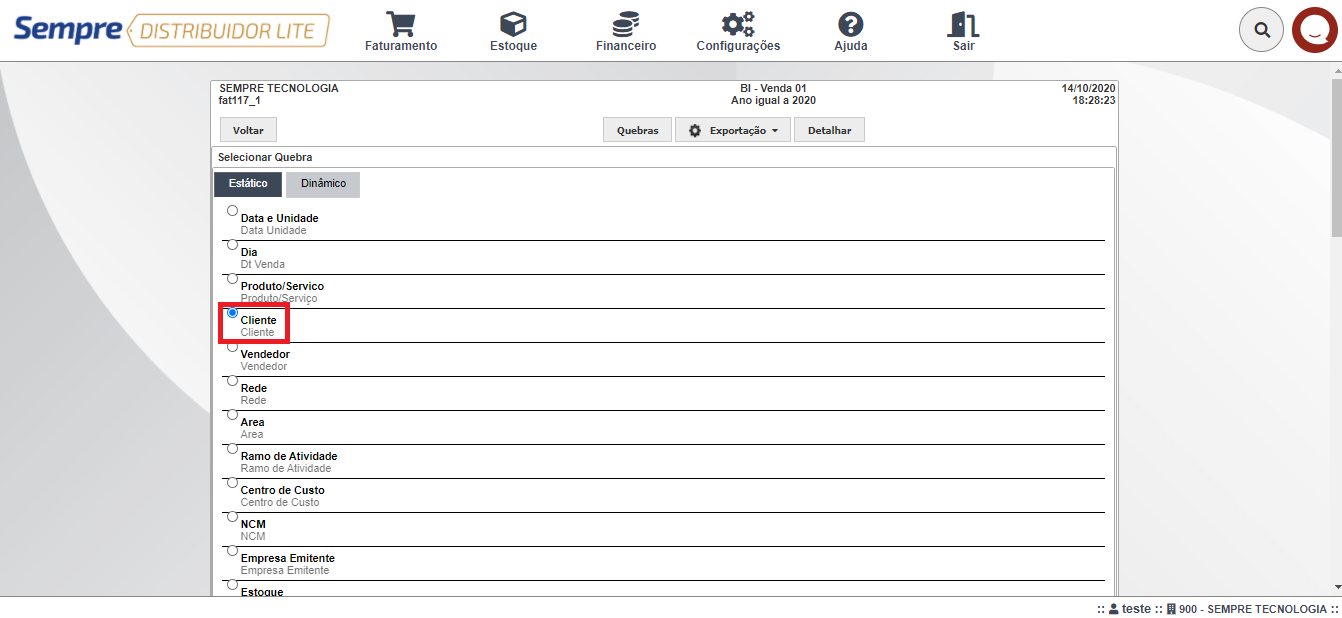Open the Faturamento menu label
The width and height of the screenshot is (1342, 618).
(x=401, y=46)
